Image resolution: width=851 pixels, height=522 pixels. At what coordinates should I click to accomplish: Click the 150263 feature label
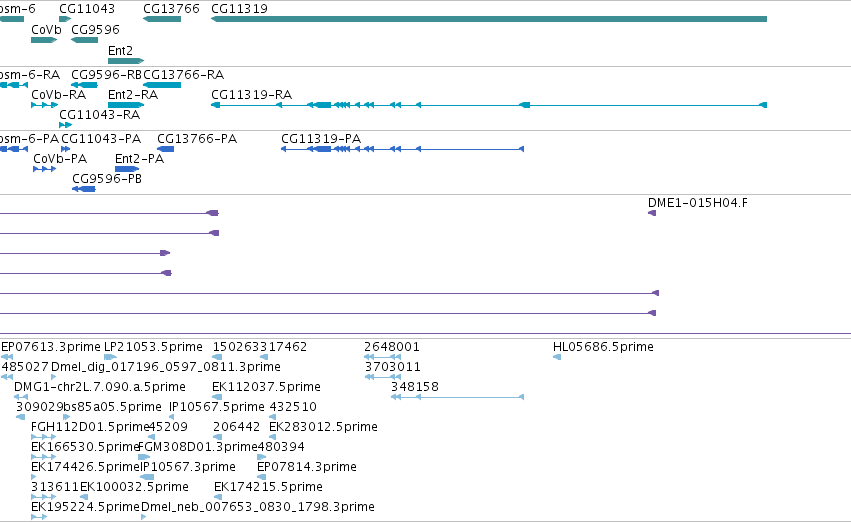(x=237, y=347)
